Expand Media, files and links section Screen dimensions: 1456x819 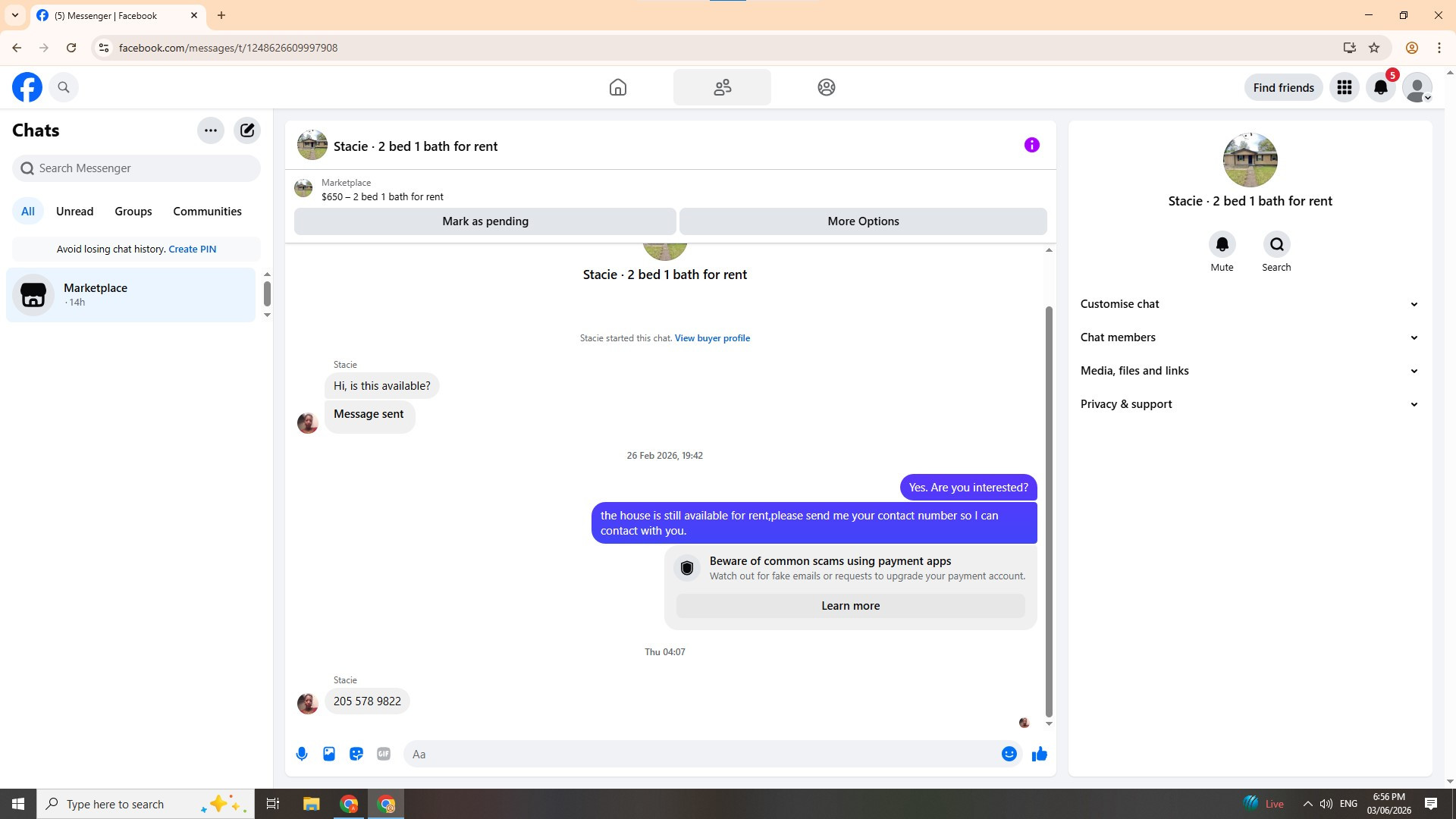[x=1249, y=371]
